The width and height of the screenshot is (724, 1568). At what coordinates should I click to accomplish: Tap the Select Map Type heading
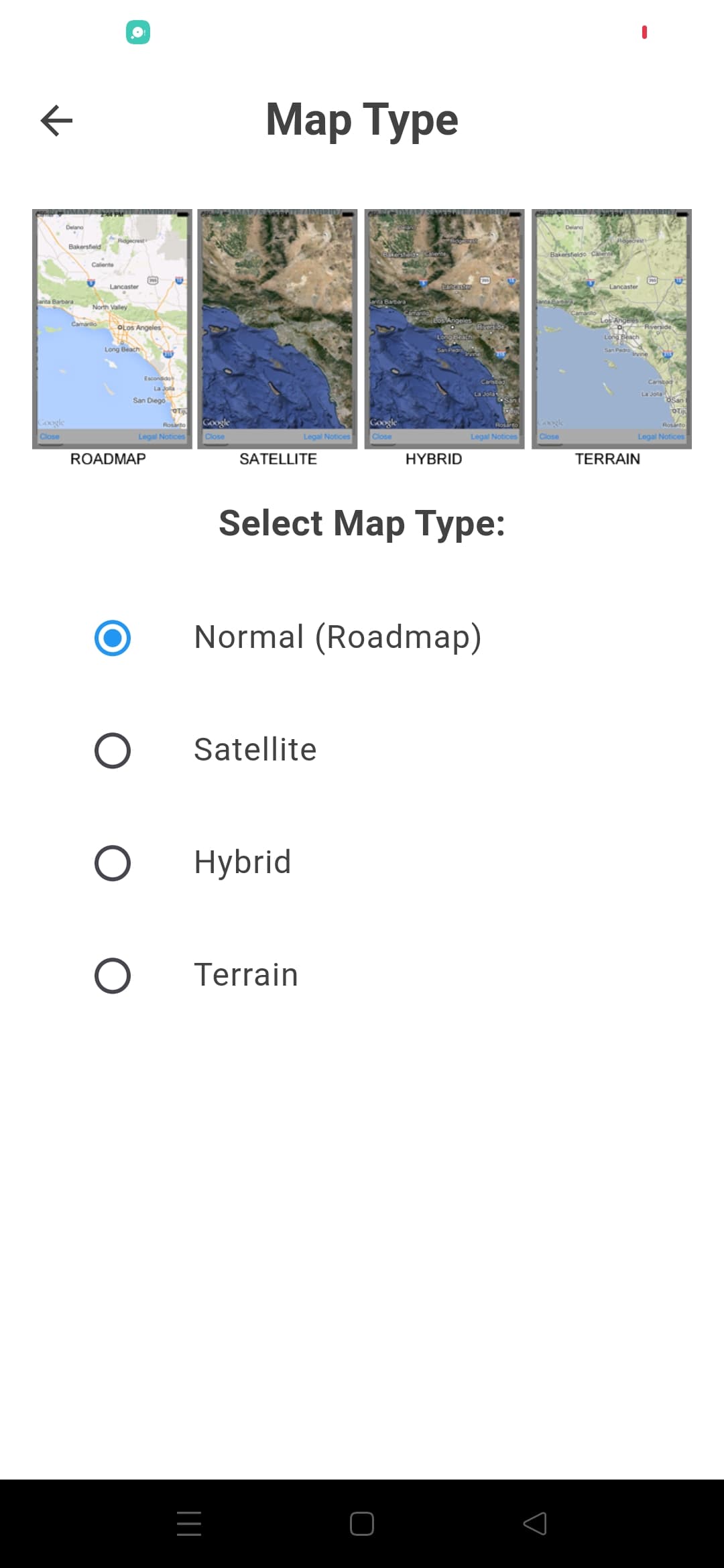[362, 523]
